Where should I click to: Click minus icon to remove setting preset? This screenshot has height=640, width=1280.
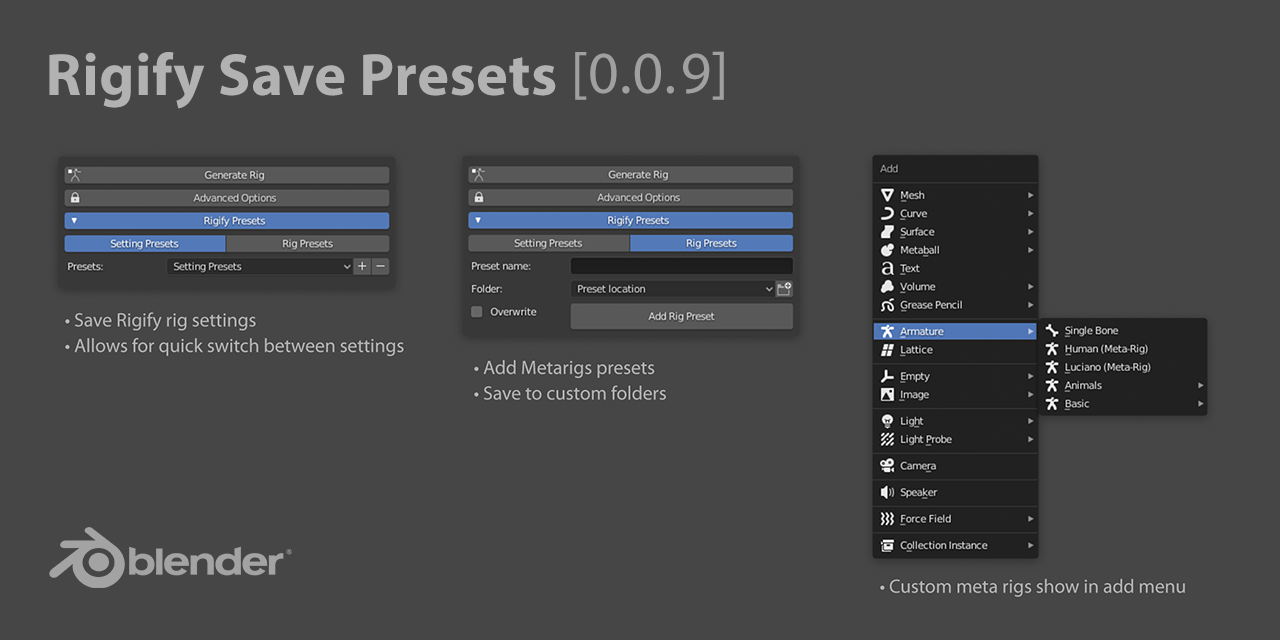click(x=380, y=267)
